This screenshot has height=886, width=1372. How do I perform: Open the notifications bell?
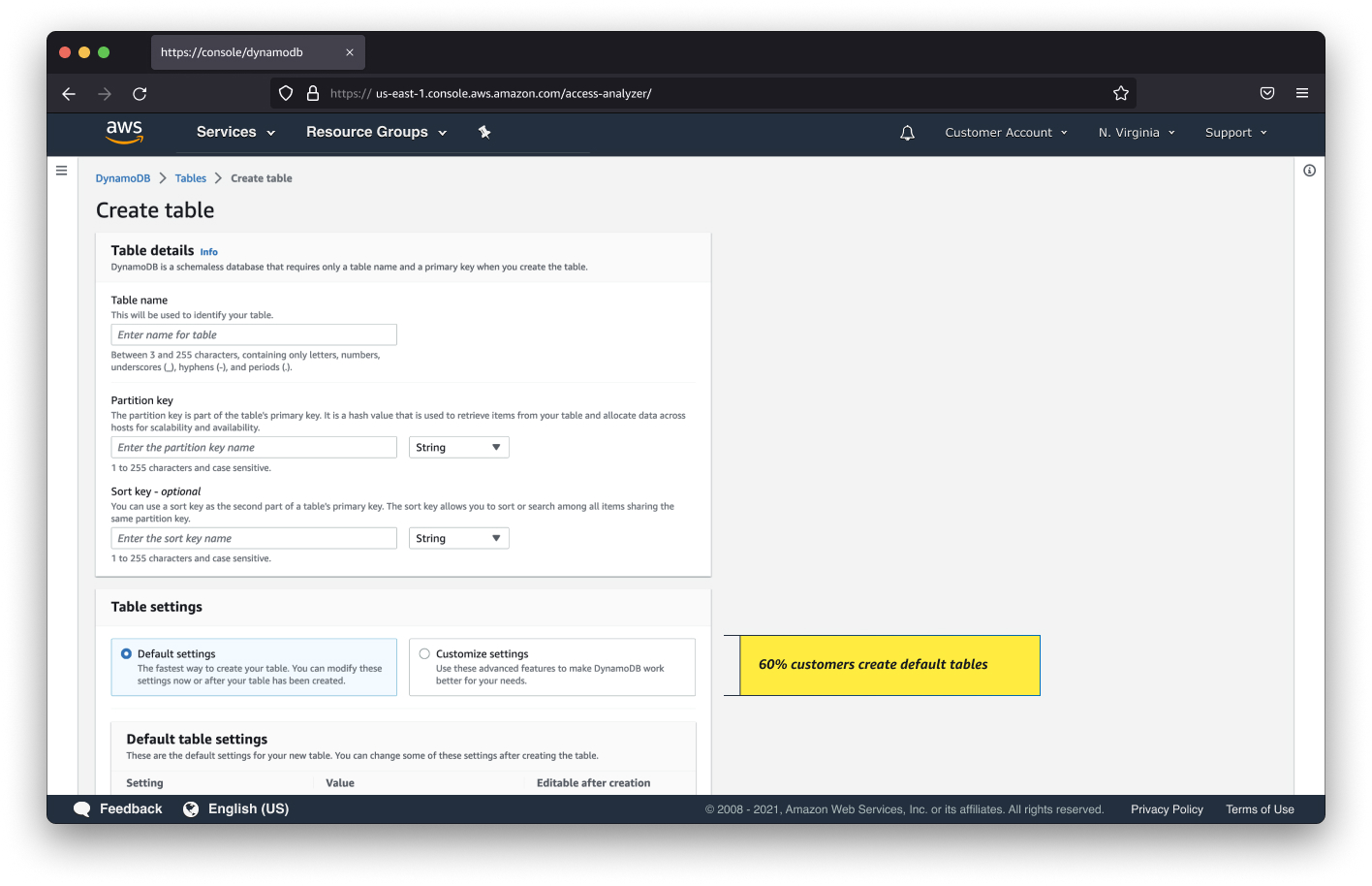[x=907, y=133]
